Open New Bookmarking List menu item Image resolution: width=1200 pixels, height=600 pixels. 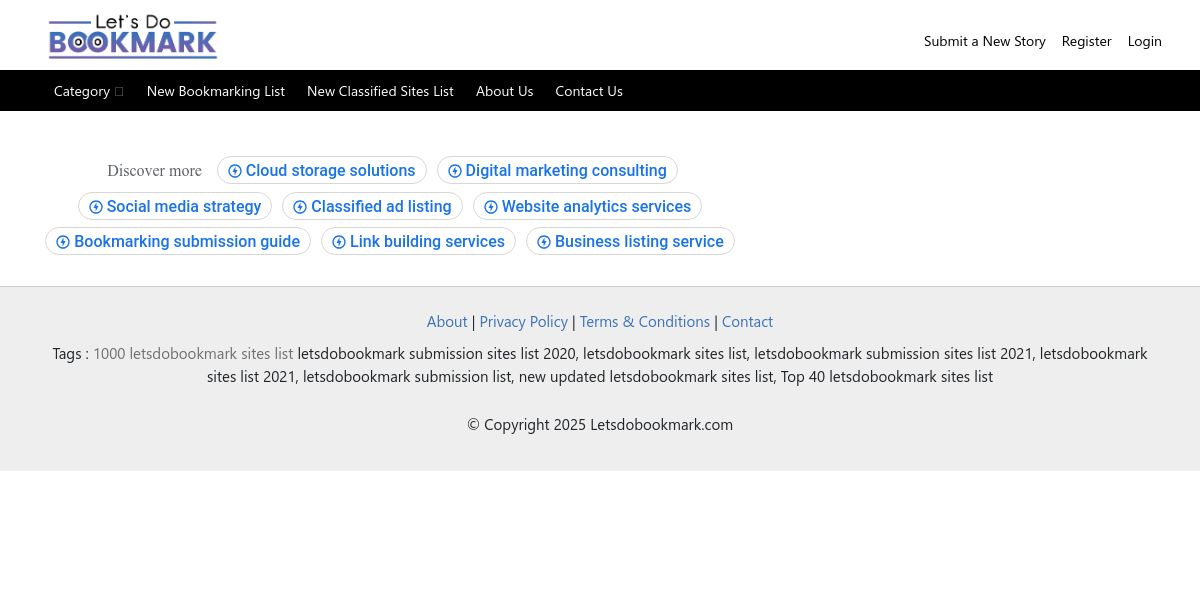tap(216, 91)
